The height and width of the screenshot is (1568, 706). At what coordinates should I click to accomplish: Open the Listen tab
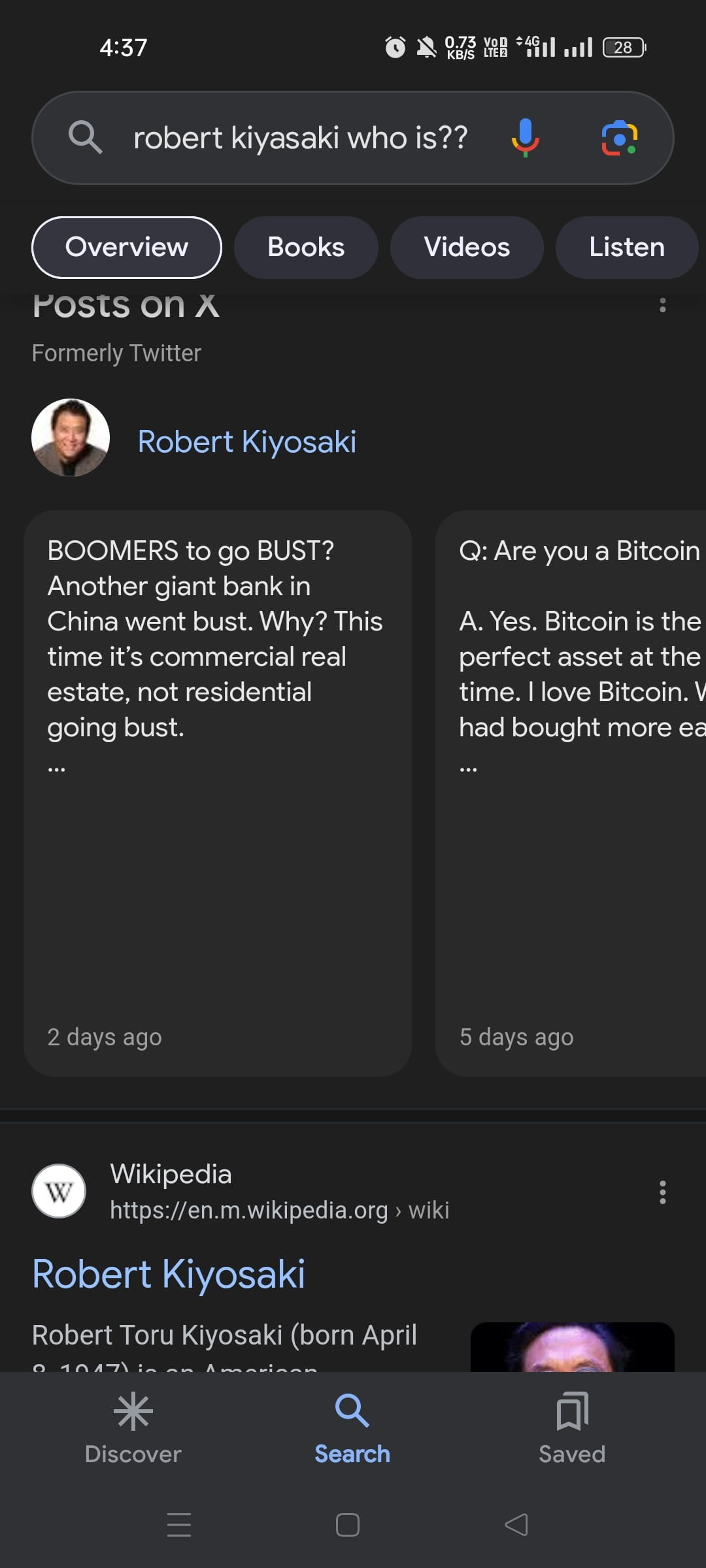(x=626, y=247)
